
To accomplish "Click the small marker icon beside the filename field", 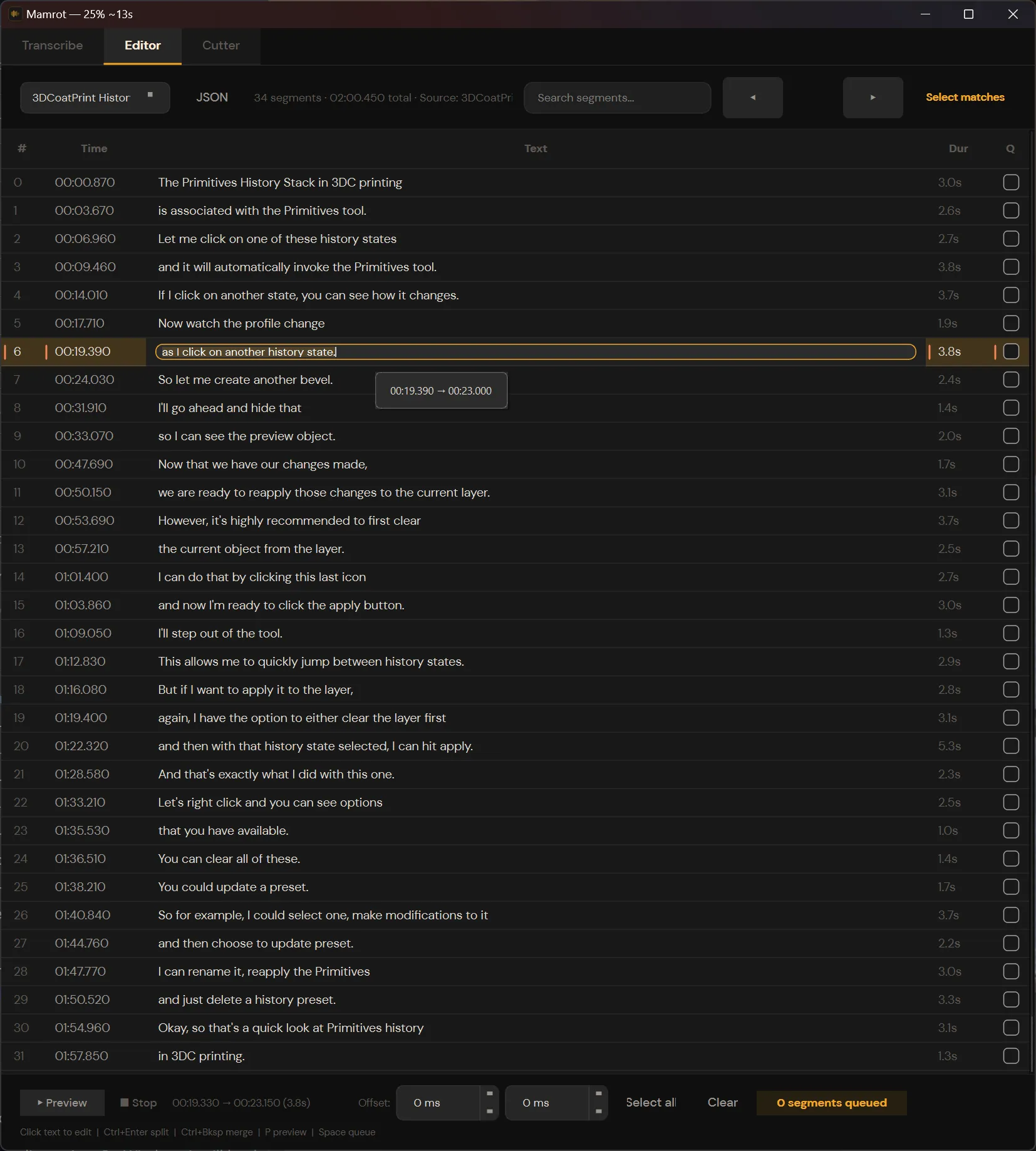I will tap(150, 94).
